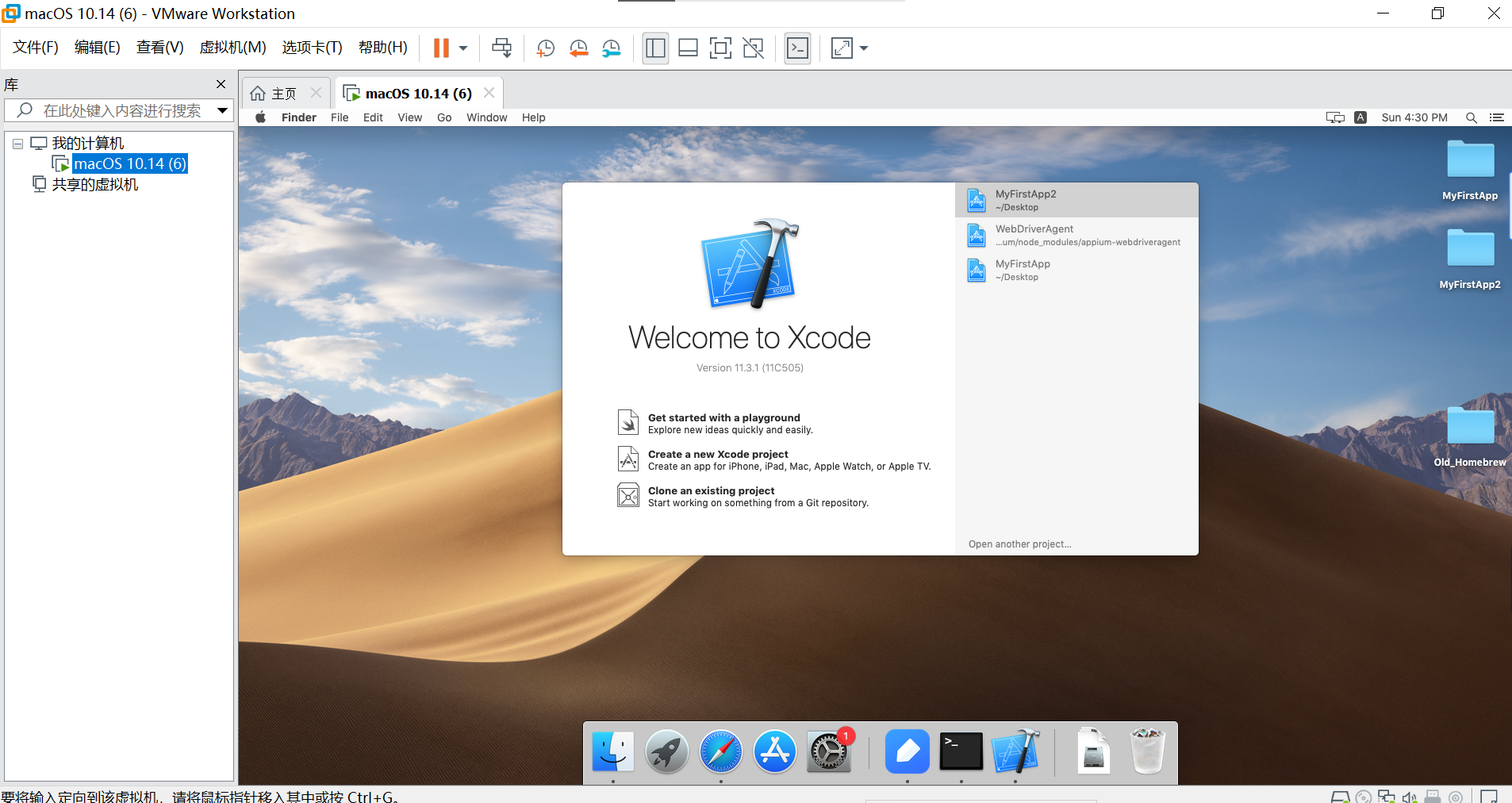Select WebDriverAgent in recent projects list
1512x803 pixels.
point(1076,235)
